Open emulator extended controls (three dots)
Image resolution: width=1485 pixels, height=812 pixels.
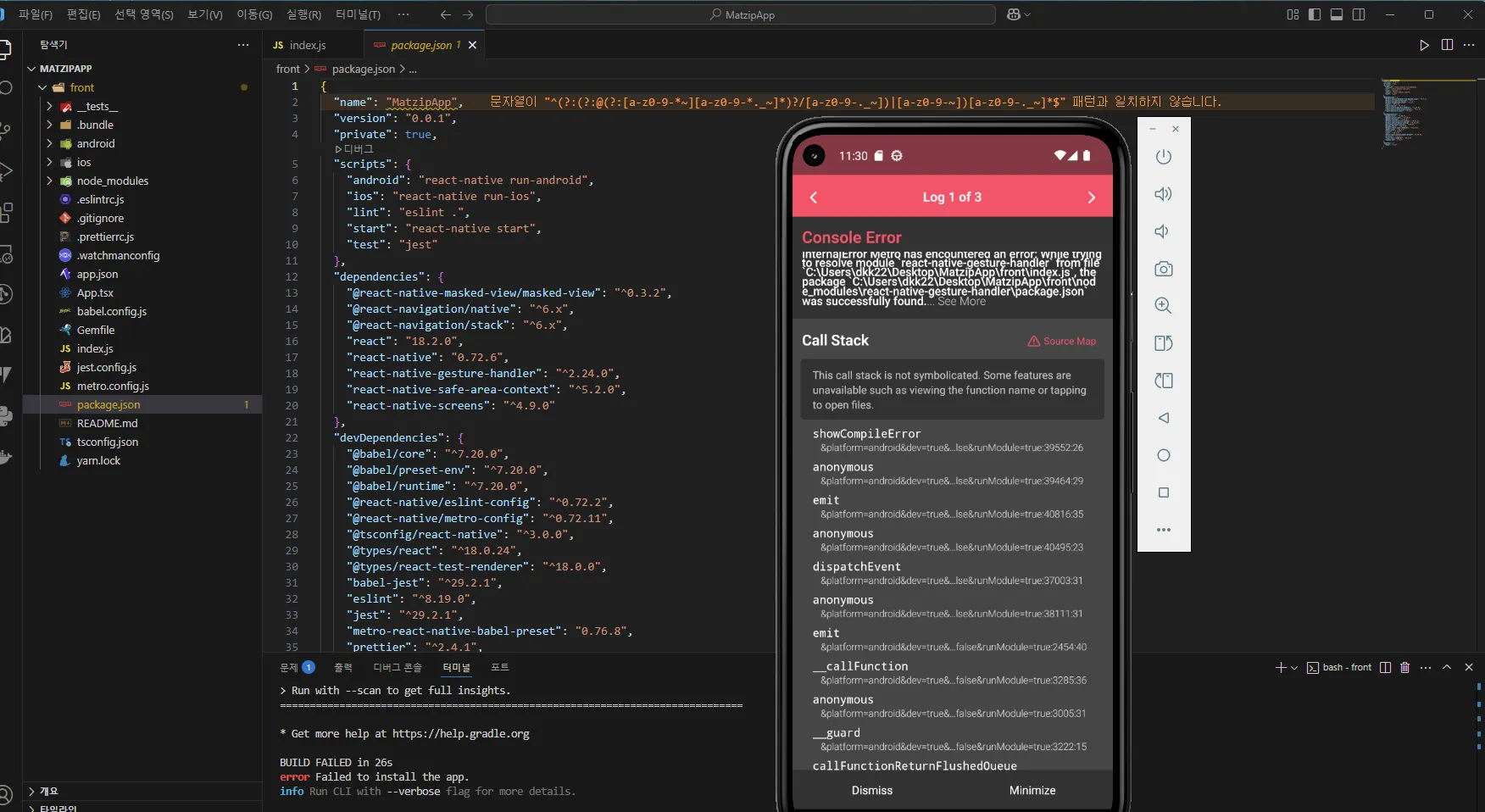pyautogui.click(x=1164, y=530)
